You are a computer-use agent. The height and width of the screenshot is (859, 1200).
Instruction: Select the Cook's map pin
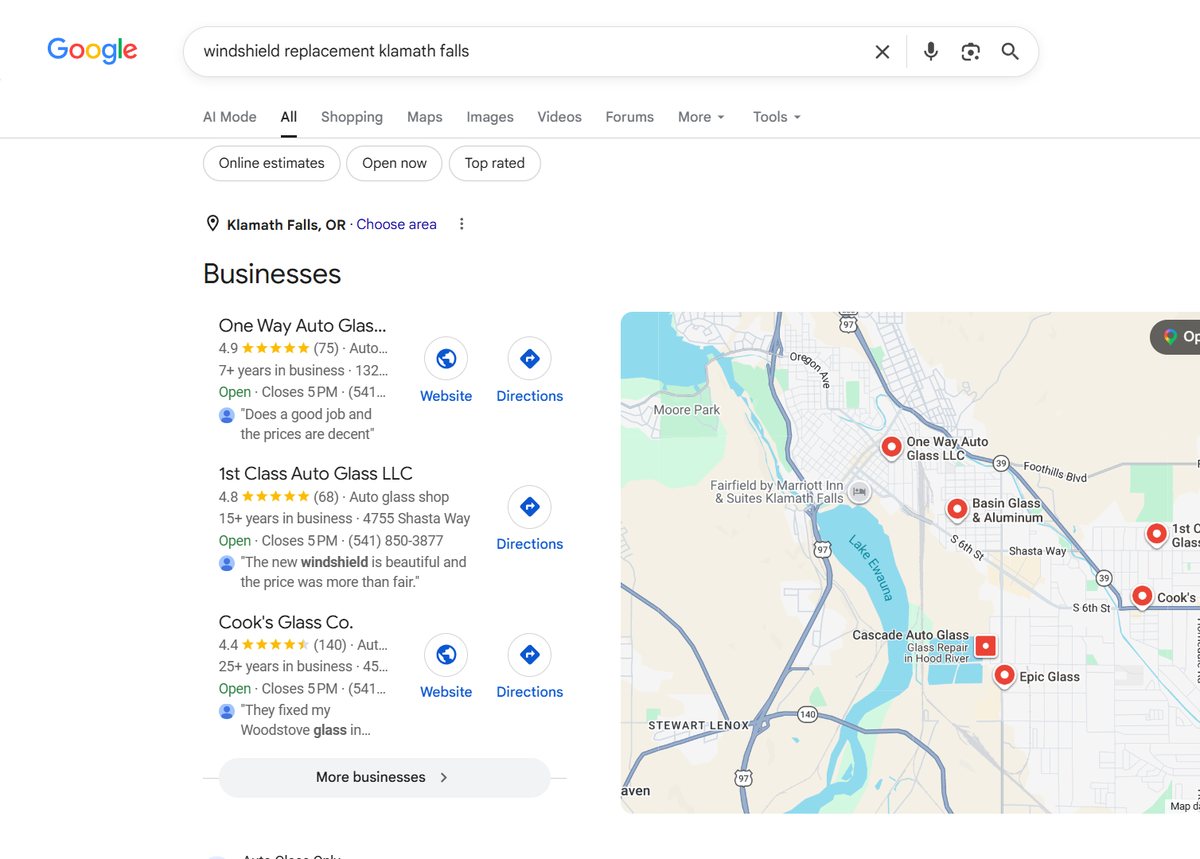pos(1142,597)
